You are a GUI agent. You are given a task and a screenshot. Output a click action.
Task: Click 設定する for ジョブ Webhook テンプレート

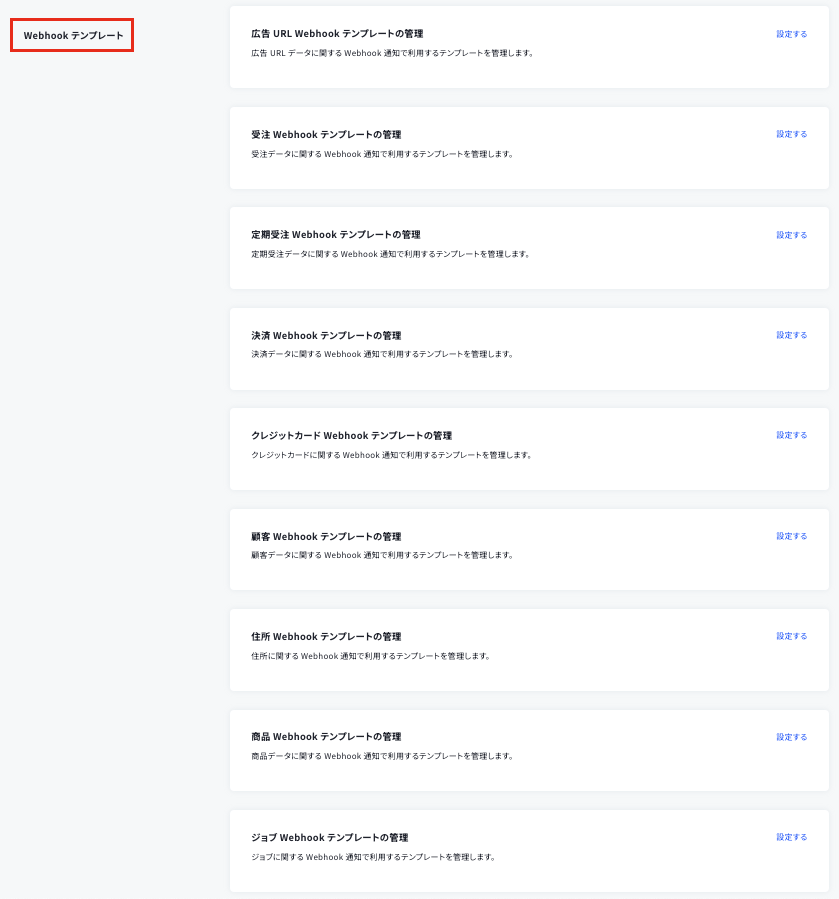click(791, 837)
